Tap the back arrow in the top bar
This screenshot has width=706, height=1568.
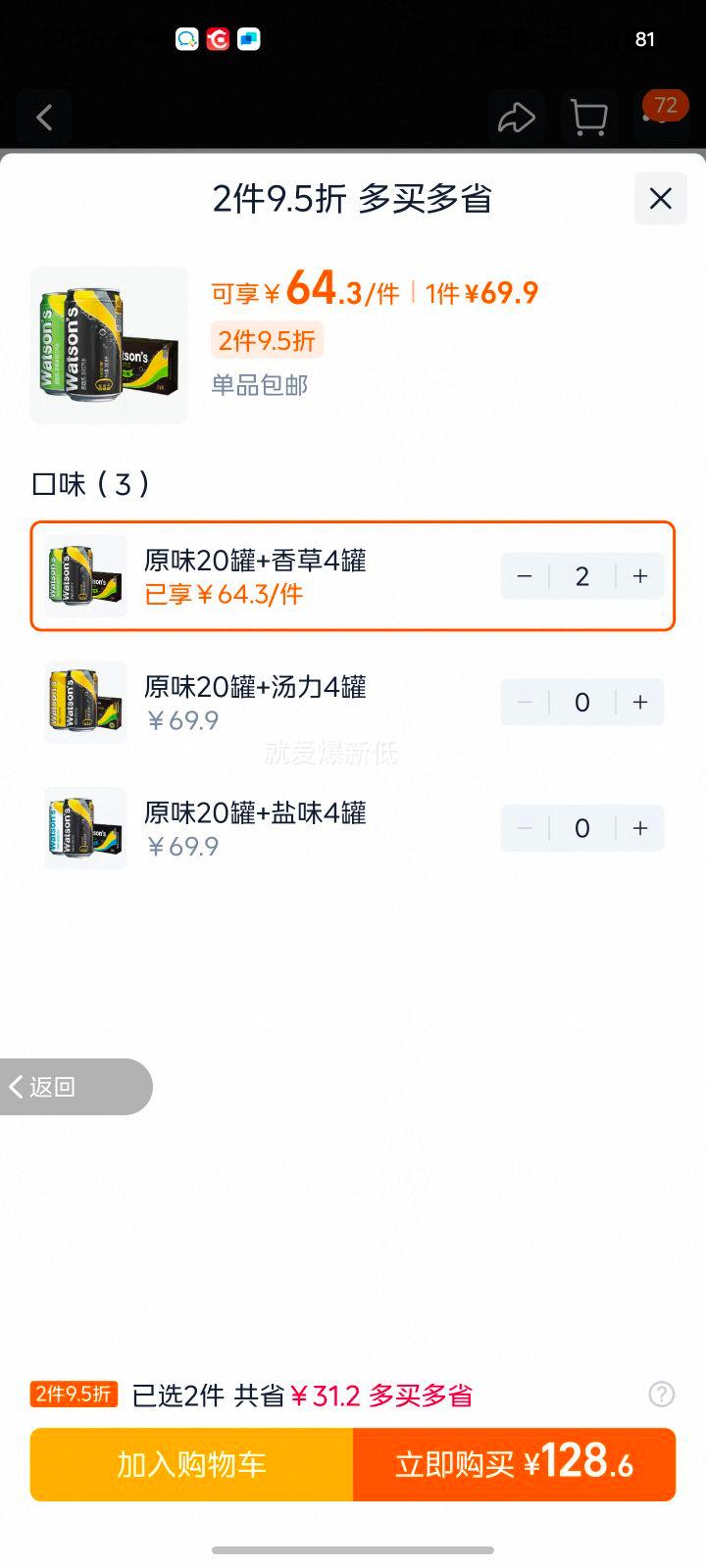tap(44, 119)
